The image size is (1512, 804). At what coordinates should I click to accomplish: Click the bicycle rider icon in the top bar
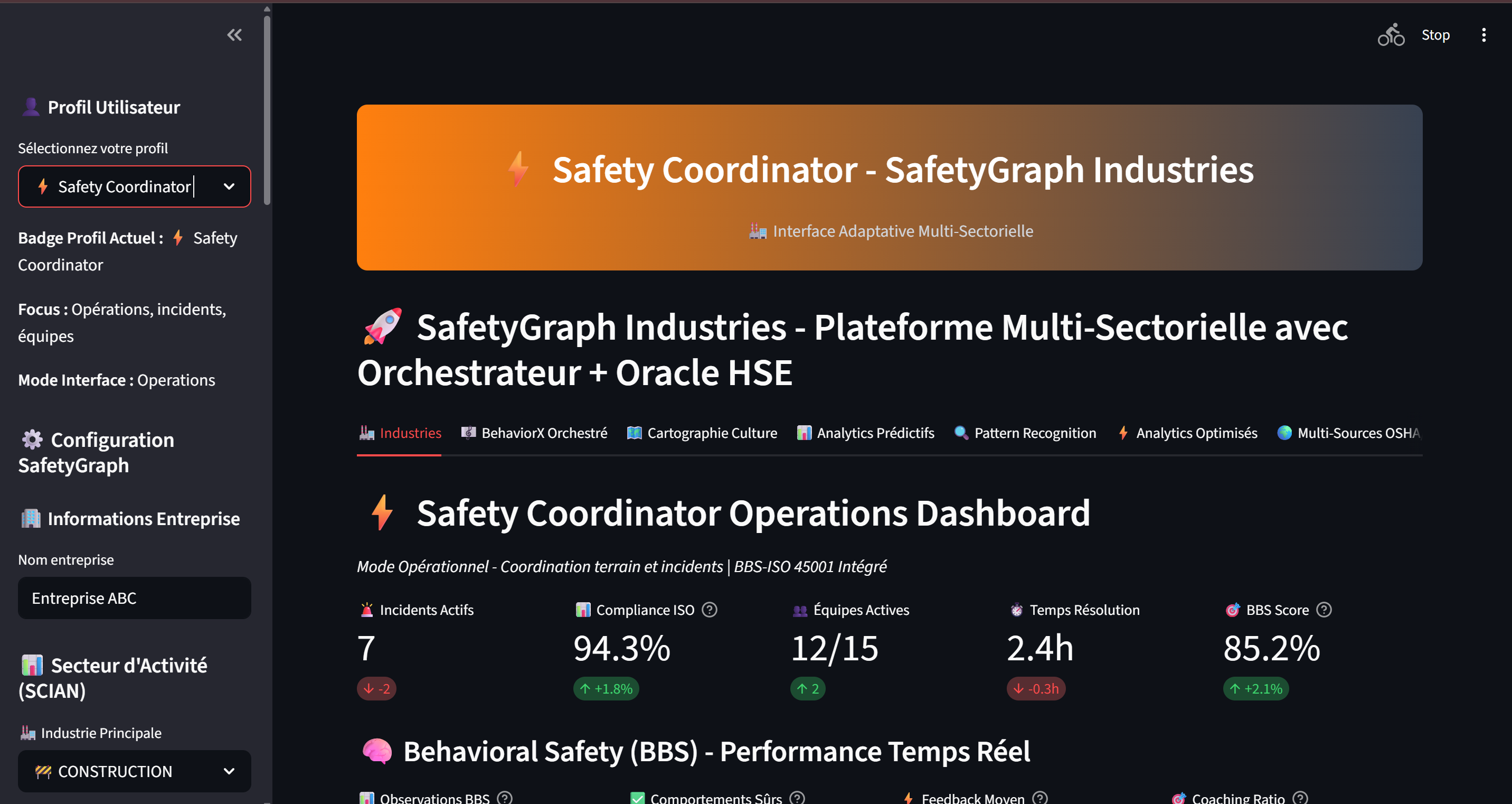pos(1391,35)
